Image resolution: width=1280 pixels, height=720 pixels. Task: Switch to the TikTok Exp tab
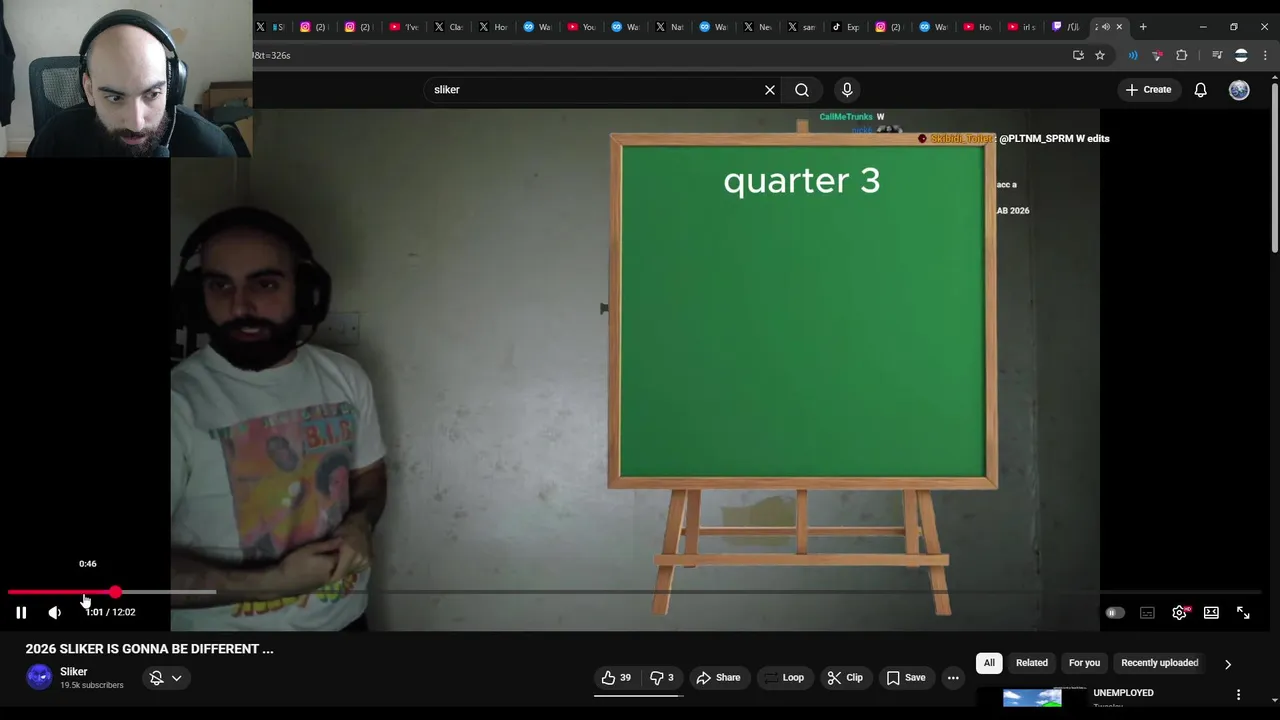845,27
